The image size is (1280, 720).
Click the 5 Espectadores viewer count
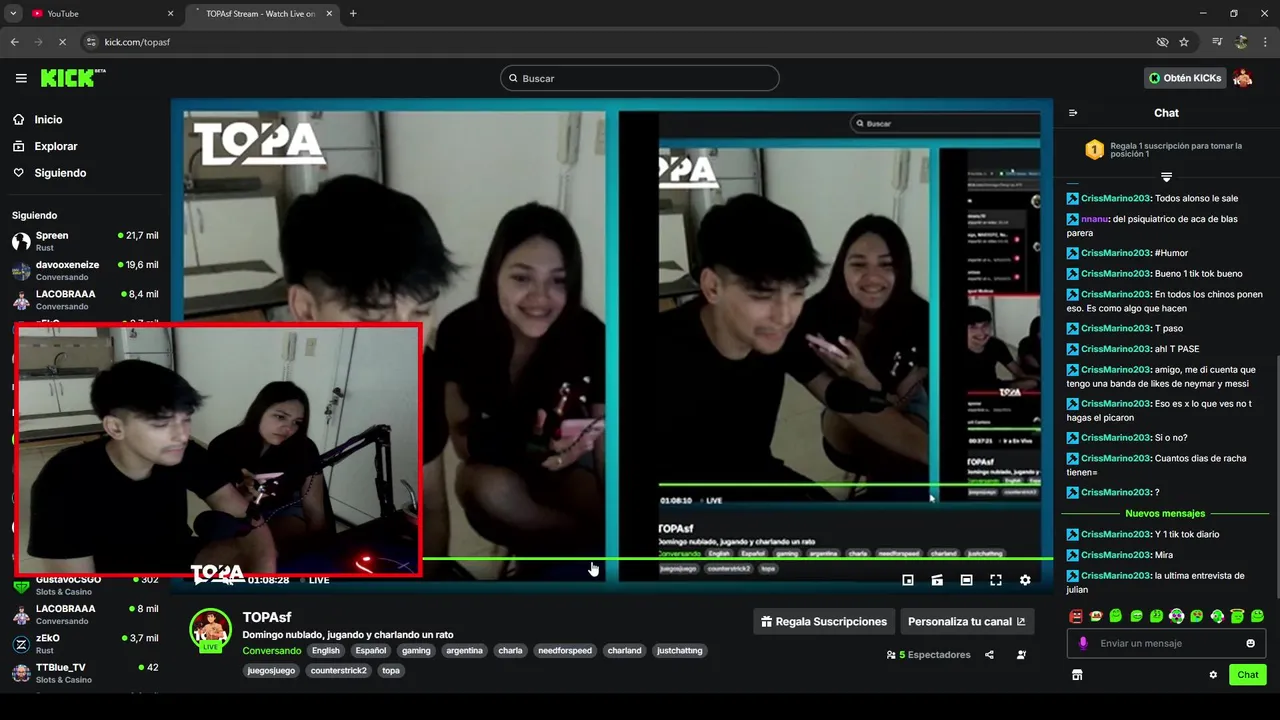coord(928,655)
